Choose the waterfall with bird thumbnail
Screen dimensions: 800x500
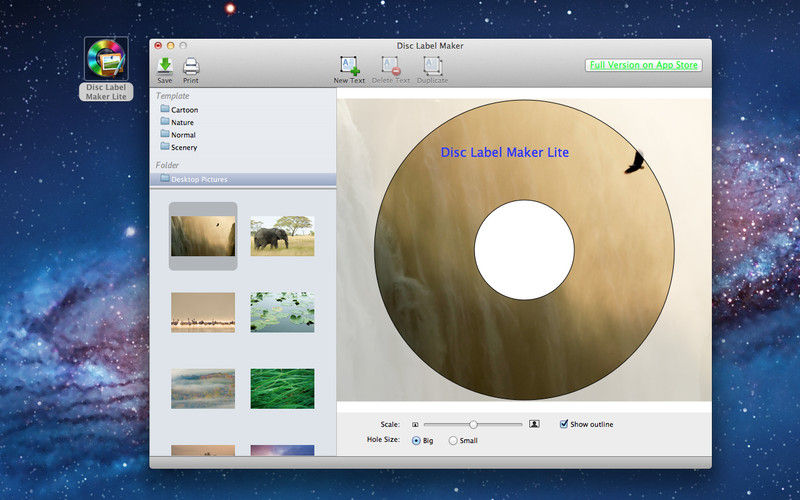click(x=203, y=236)
